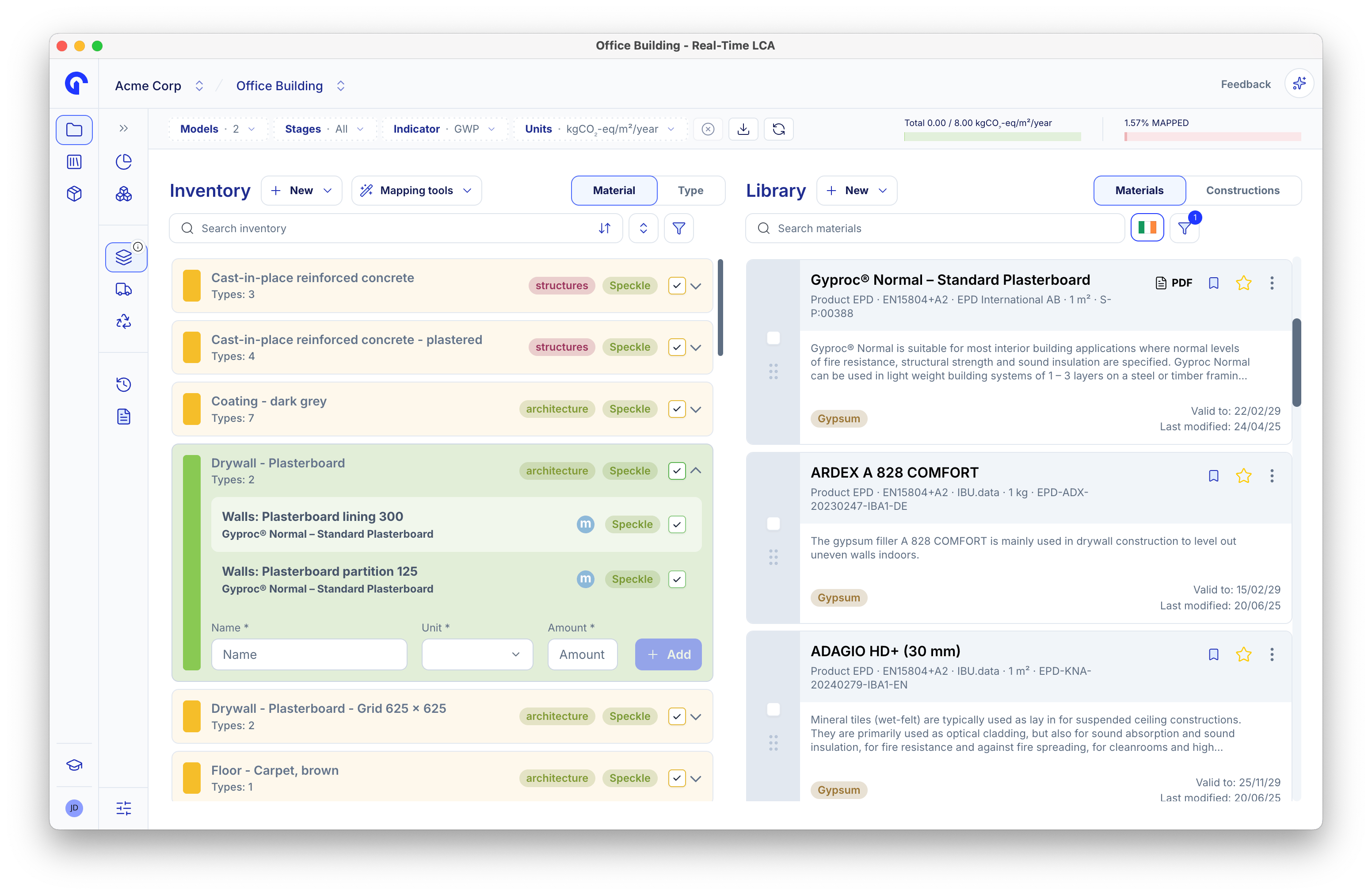
Task: Open the projects folder icon in sidebar
Action: coord(74,130)
